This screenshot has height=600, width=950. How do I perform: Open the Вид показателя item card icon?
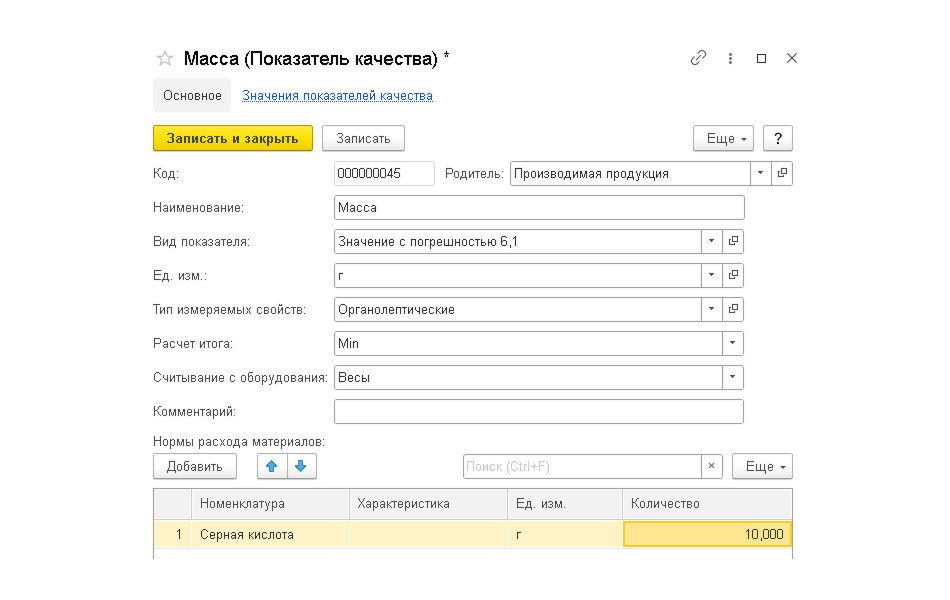[733, 241]
